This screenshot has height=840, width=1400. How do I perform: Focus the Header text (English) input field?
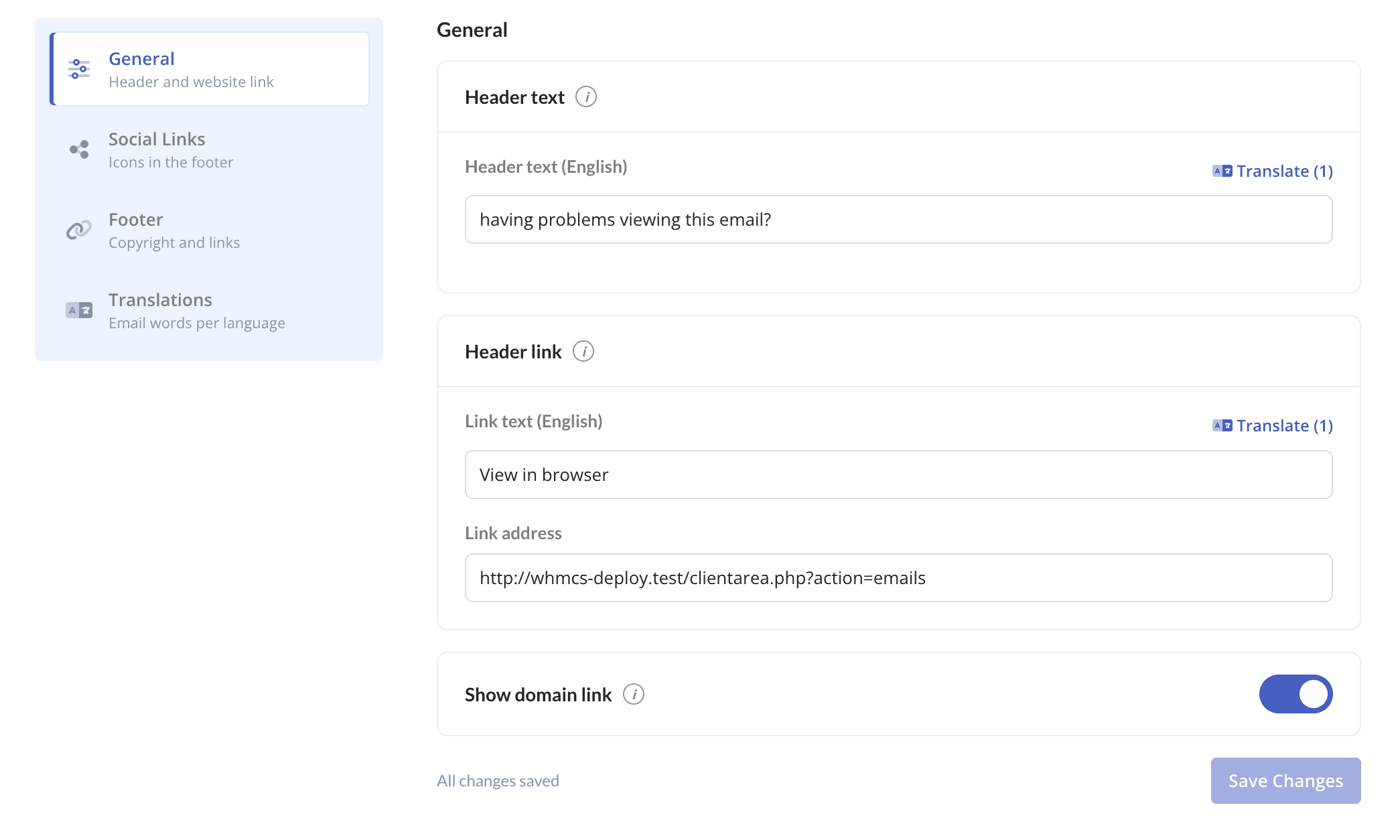click(x=899, y=220)
